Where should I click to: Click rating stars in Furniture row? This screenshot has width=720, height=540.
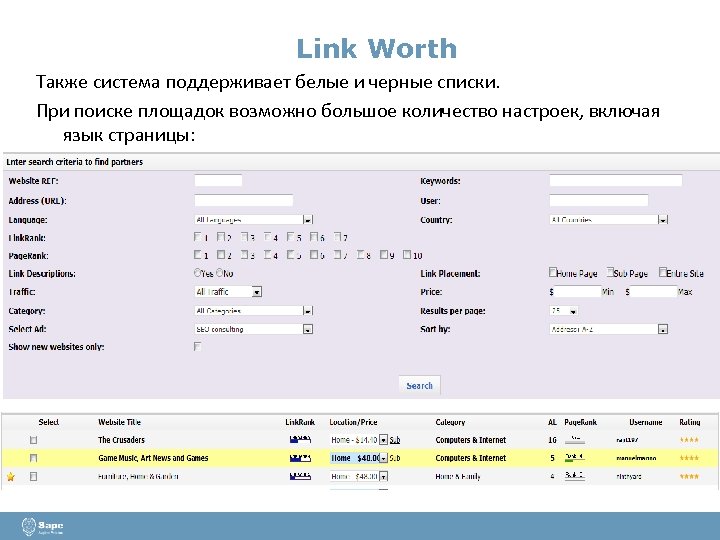(689, 477)
